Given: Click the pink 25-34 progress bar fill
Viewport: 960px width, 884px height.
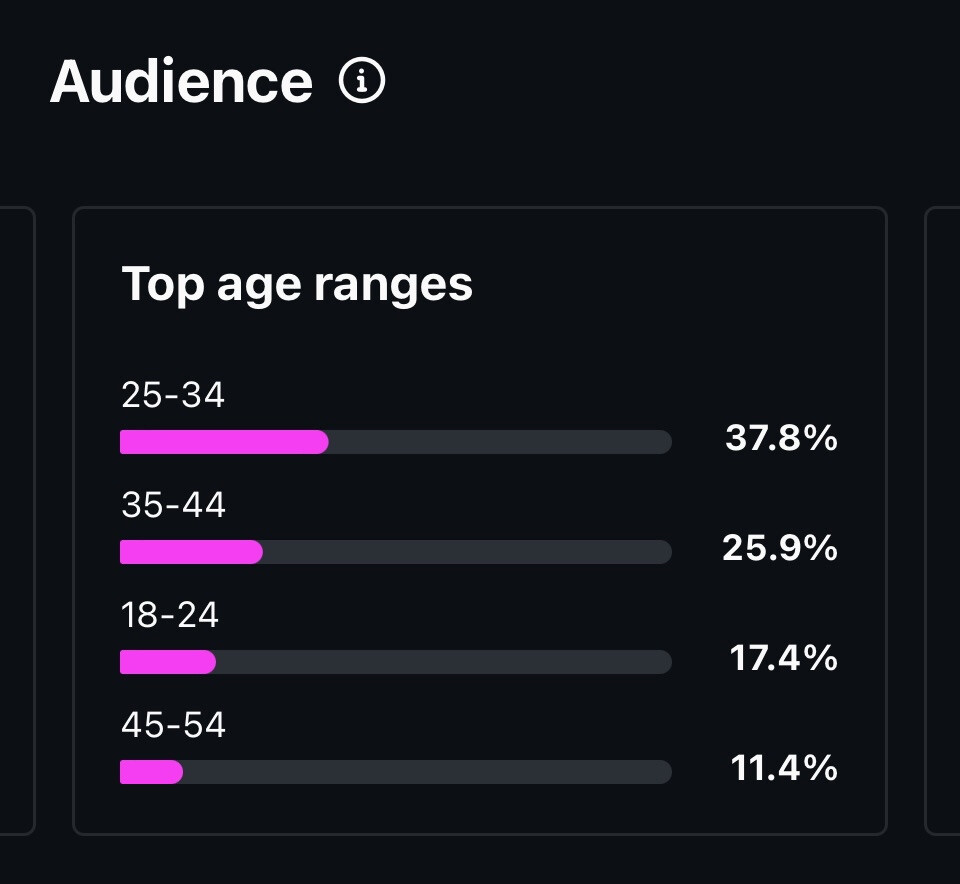Looking at the screenshot, I should point(224,442).
